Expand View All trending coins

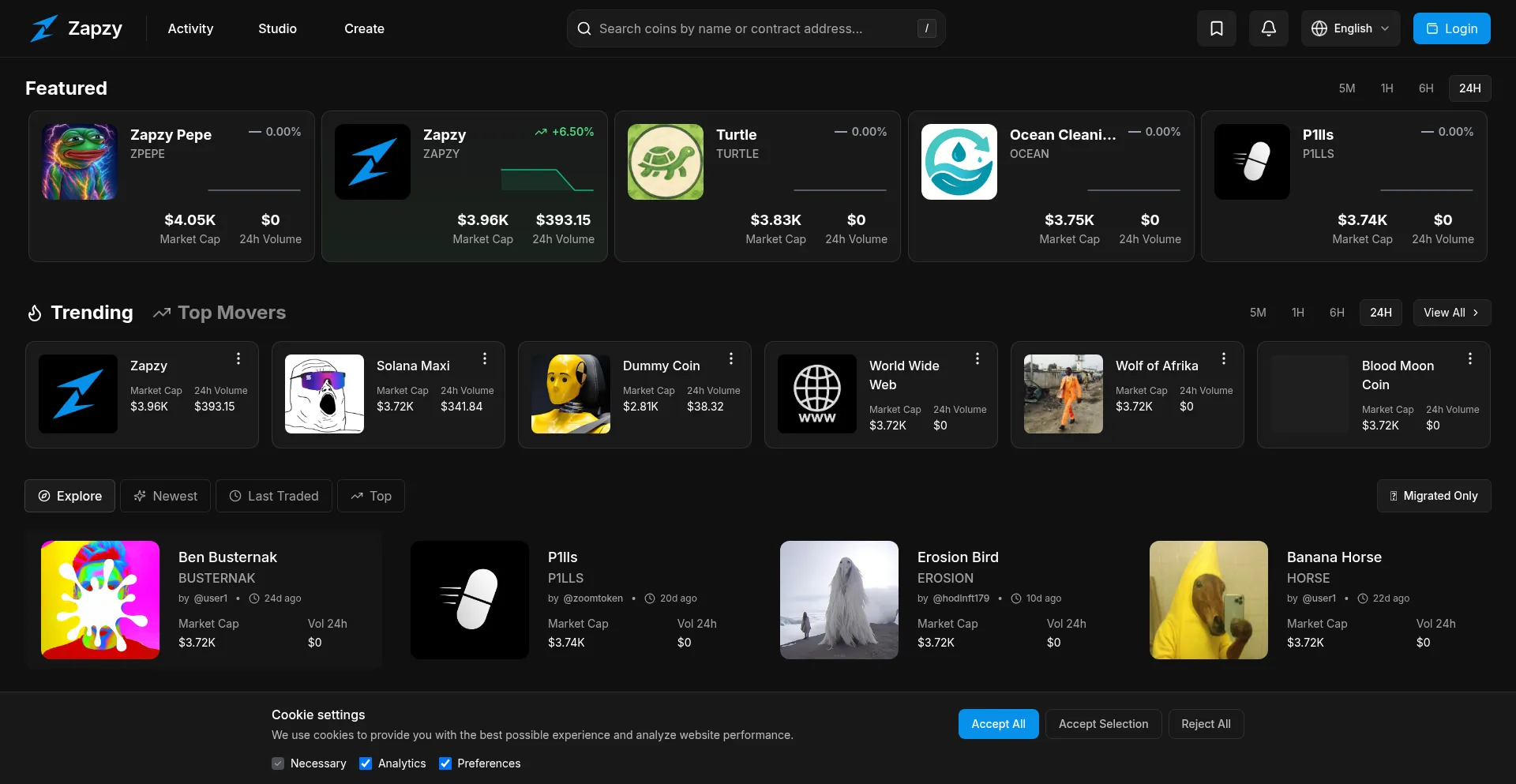point(1451,313)
